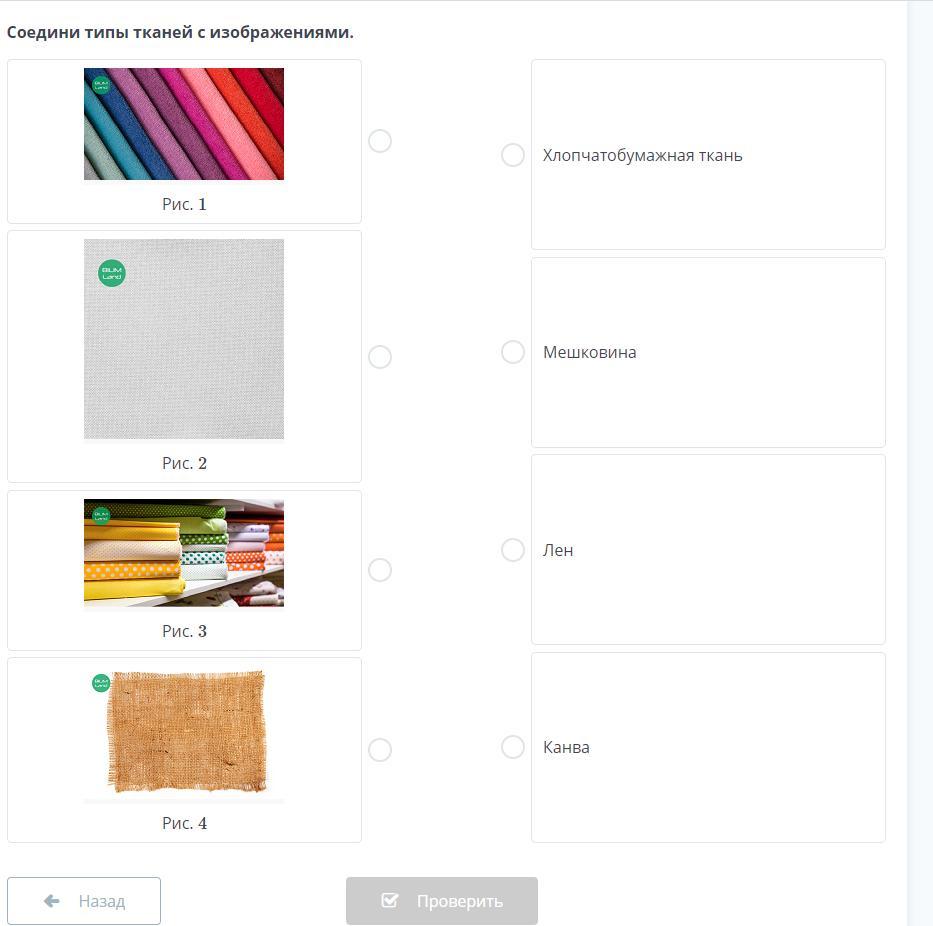Image resolution: width=933 pixels, height=926 pixels.
Task: Click the checkmark icon on Проверить
Action: tap(390, 901)
